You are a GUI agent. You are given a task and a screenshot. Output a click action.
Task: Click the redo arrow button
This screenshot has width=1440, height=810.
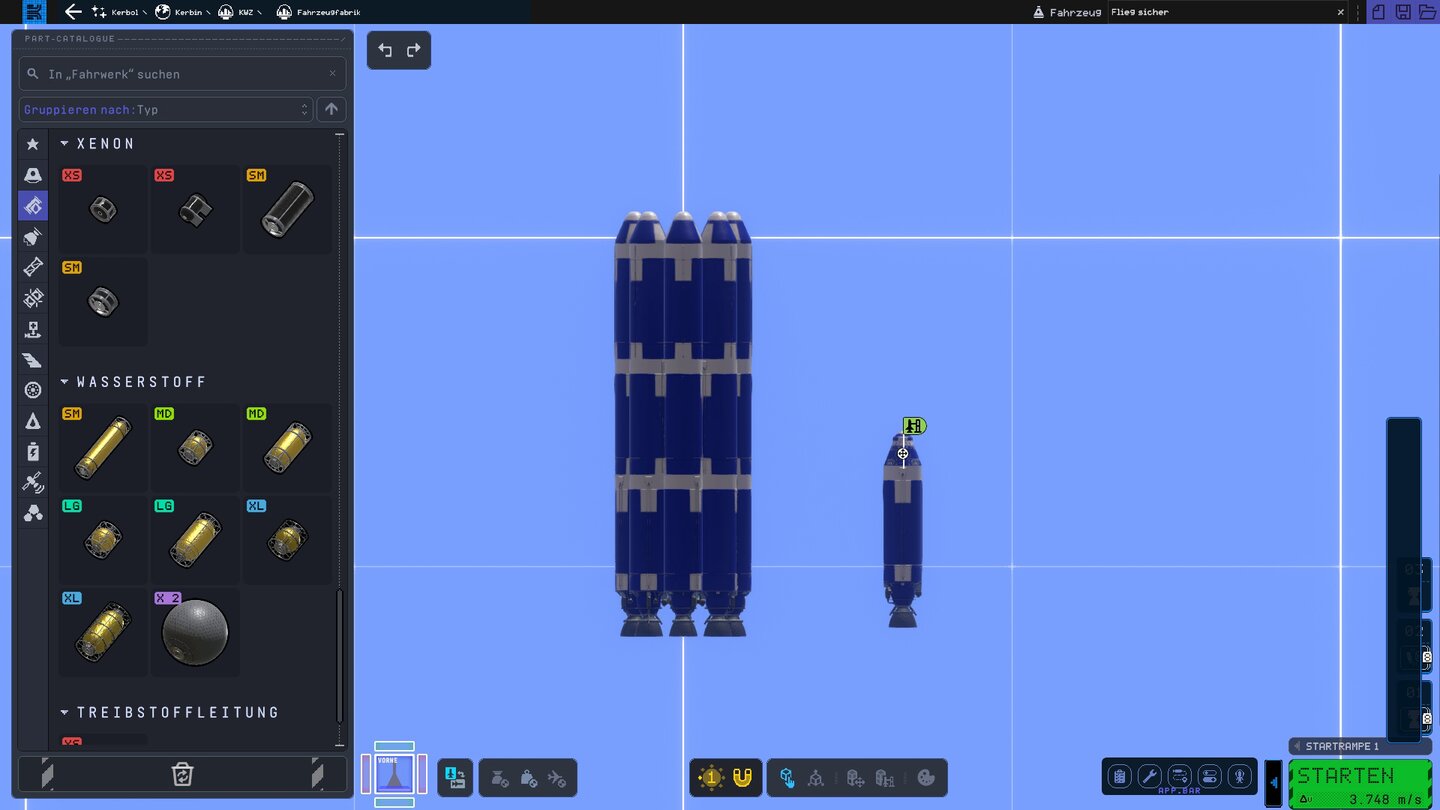(413, 50)
